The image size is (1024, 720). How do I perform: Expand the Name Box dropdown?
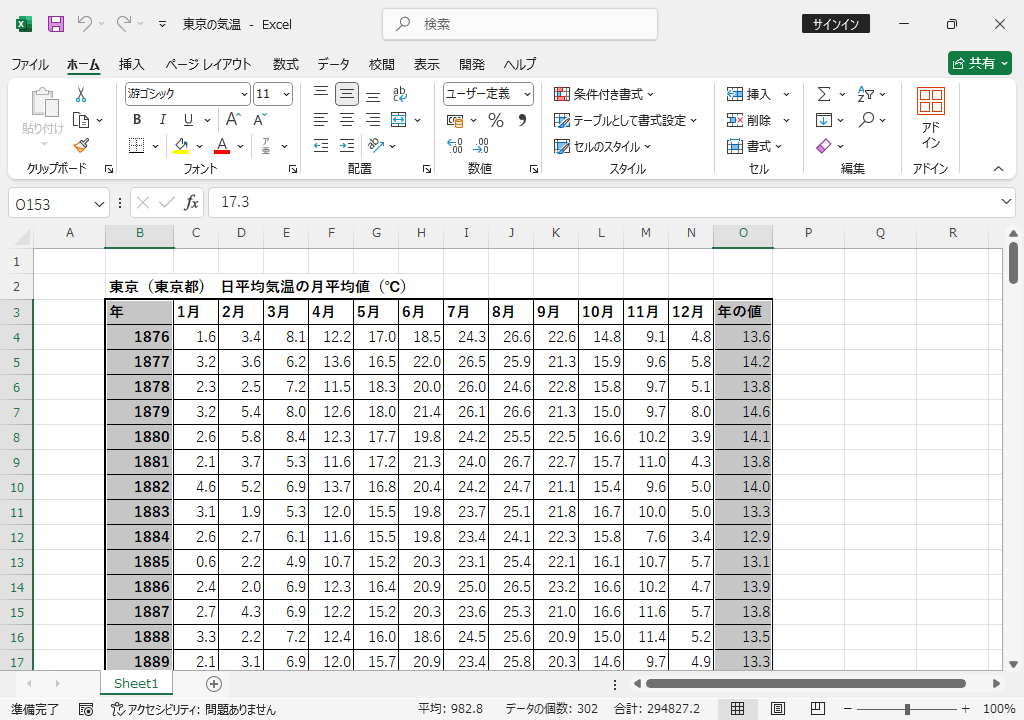point(99,205)
